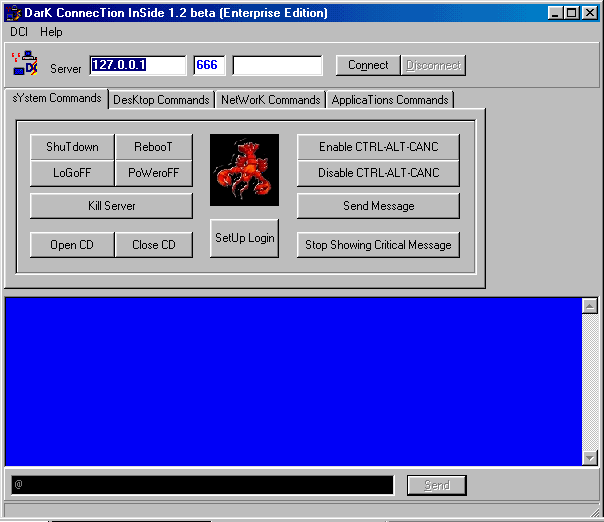Click the port number field showing 666
Viewport: 604px width, 522px height.
click(x=209, y=65)
